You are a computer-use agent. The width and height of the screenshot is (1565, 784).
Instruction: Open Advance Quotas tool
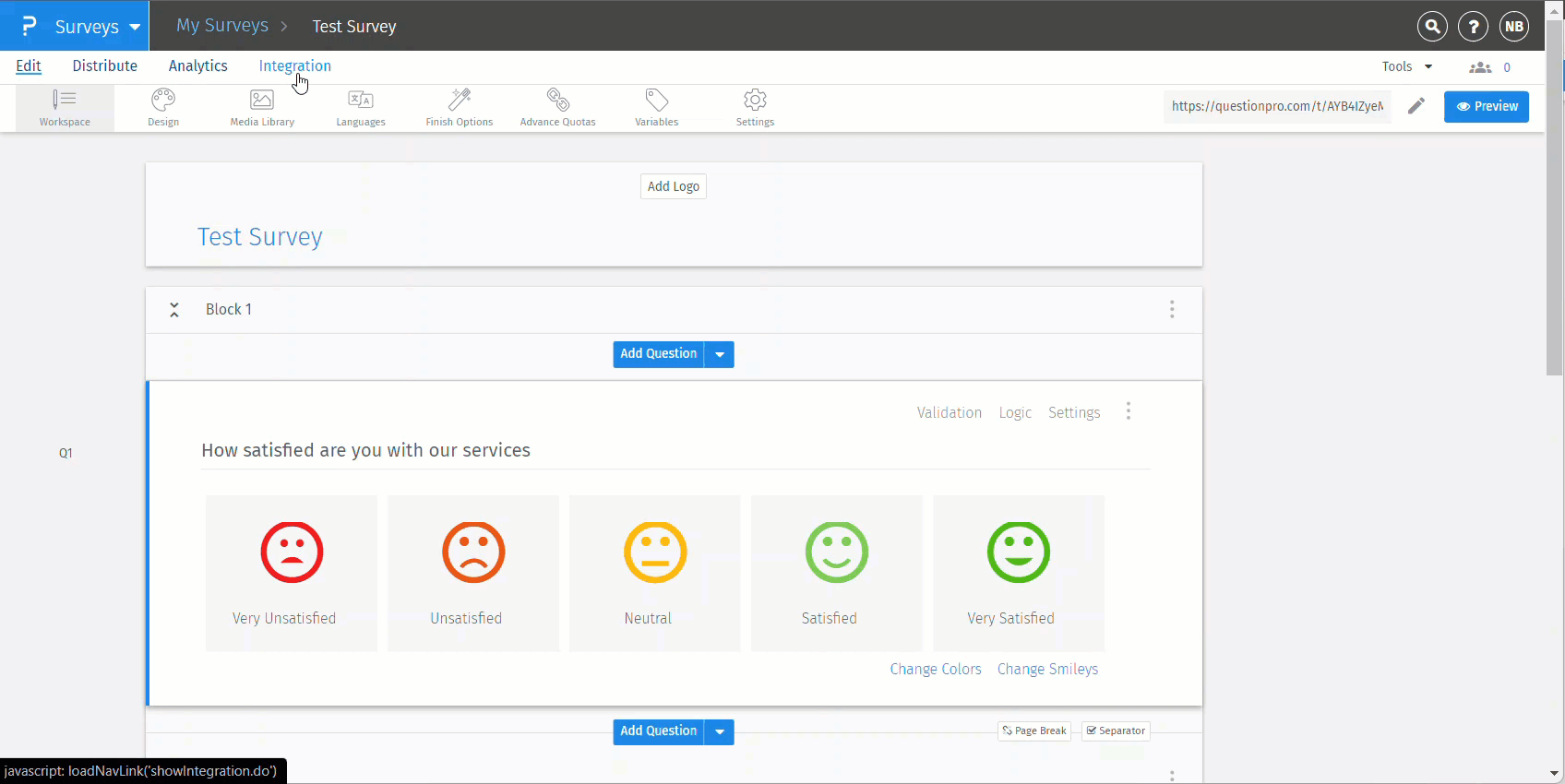coord(557,107)
